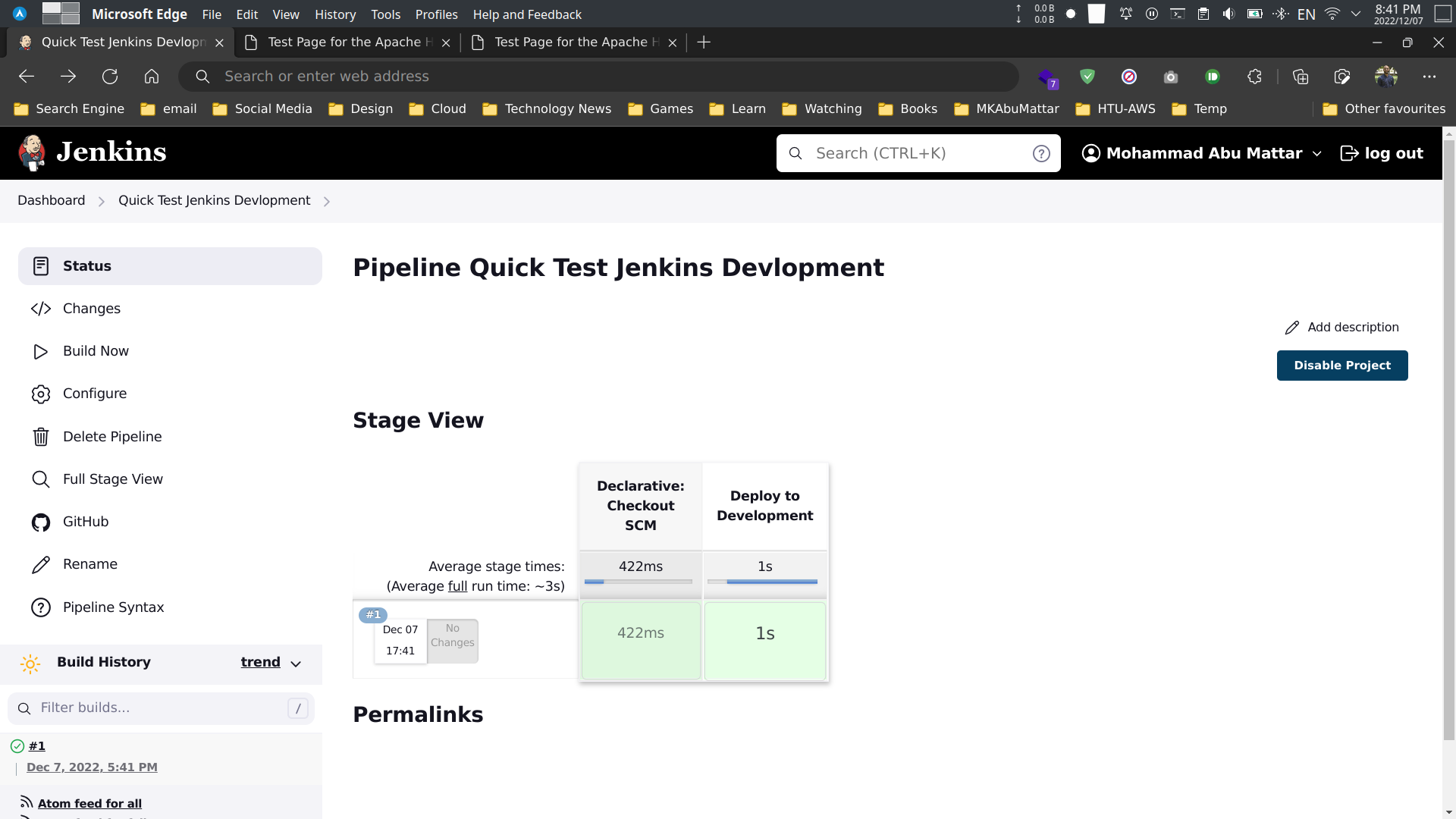Click the Atom feed RSS icon
Screen dimensions: 1456x819
[x=25, y=802]
